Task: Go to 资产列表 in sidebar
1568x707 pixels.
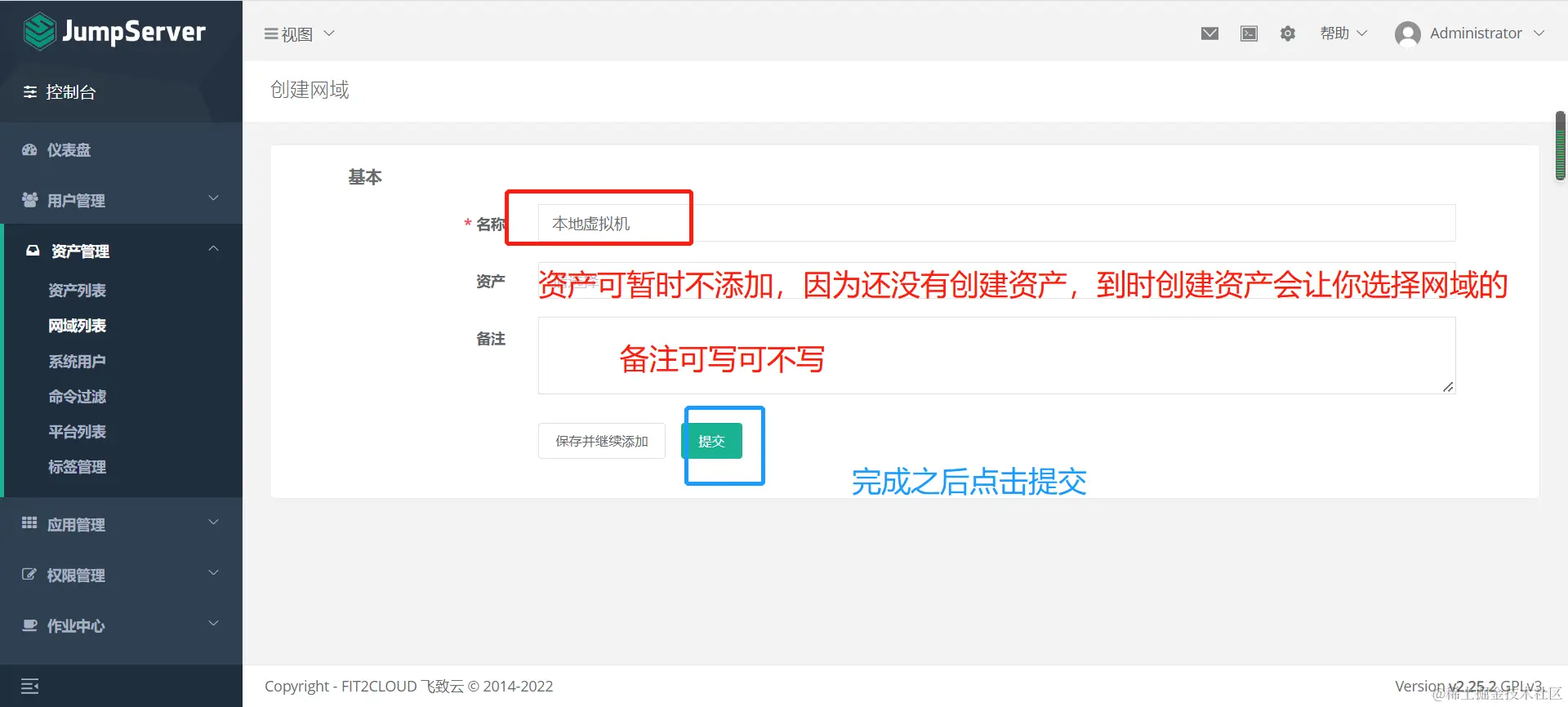Action: (x=77, y=291)
